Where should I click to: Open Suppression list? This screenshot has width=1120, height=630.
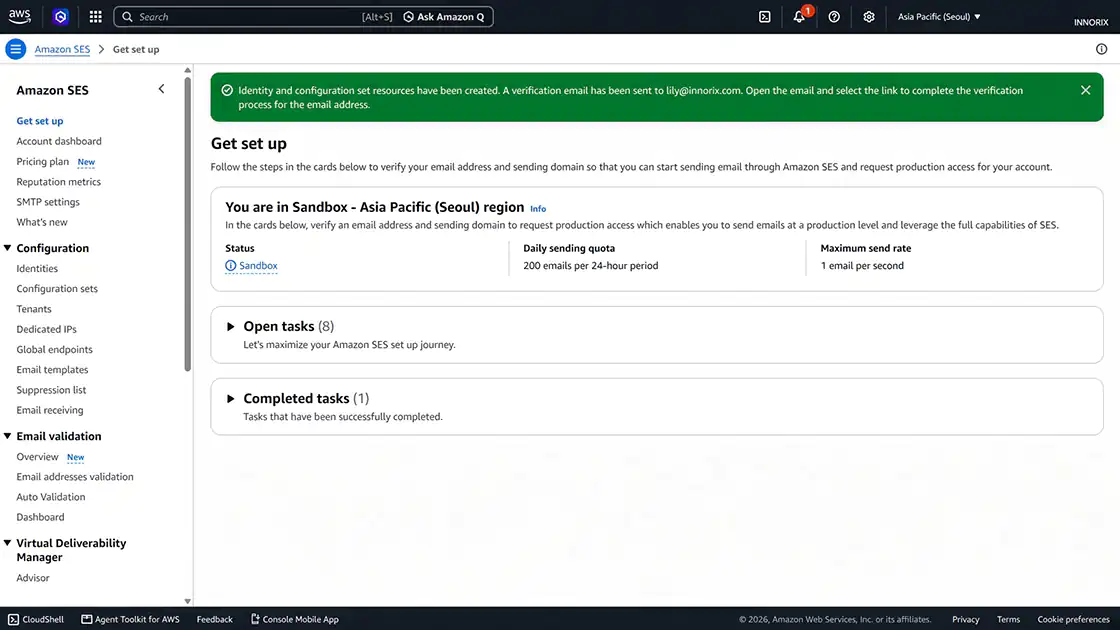coord(51,390)
